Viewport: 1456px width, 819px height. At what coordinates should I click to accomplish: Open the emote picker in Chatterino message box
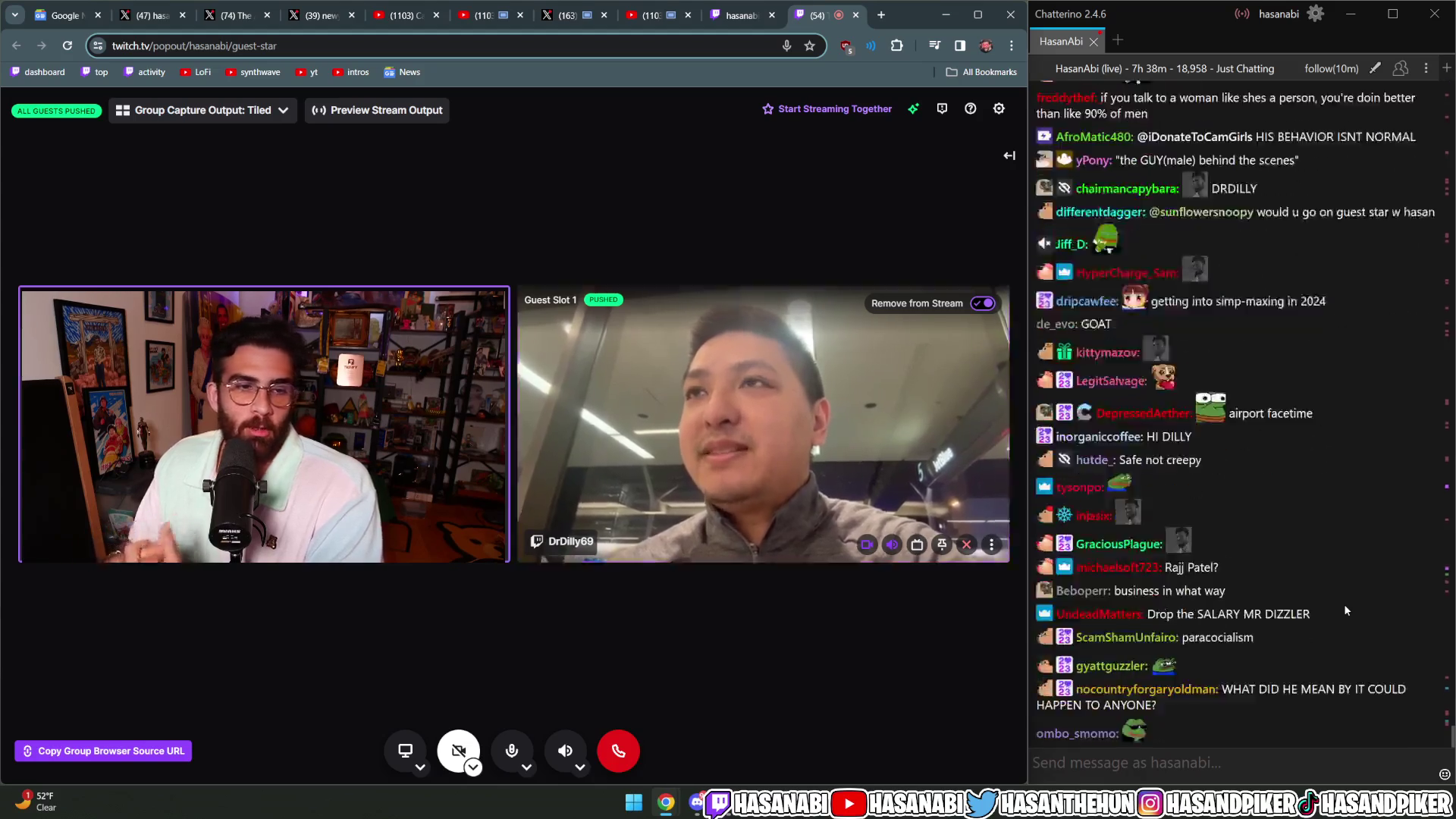[x=1444, y=774]
